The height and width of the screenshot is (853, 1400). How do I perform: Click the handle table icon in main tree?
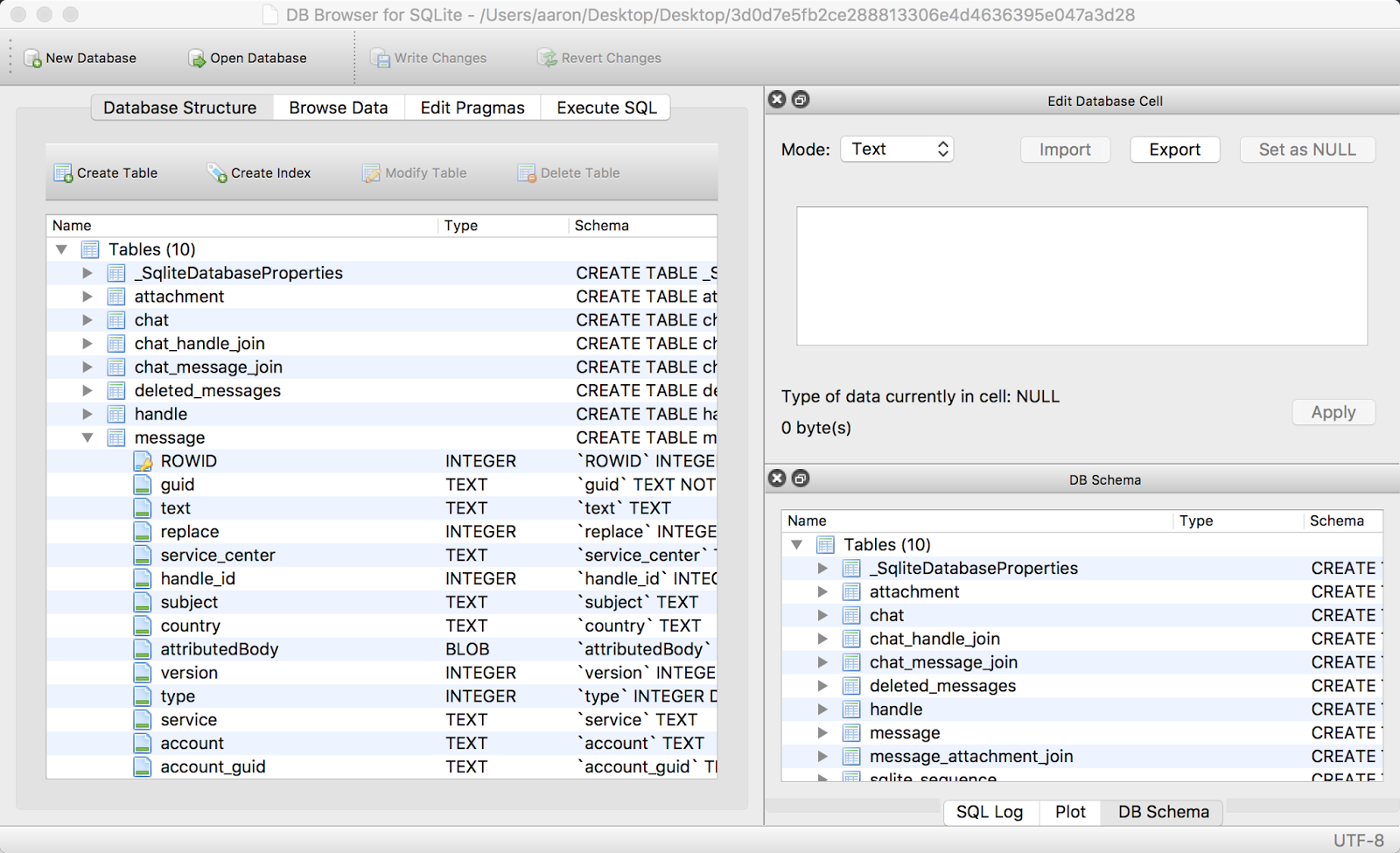point(116,414)
